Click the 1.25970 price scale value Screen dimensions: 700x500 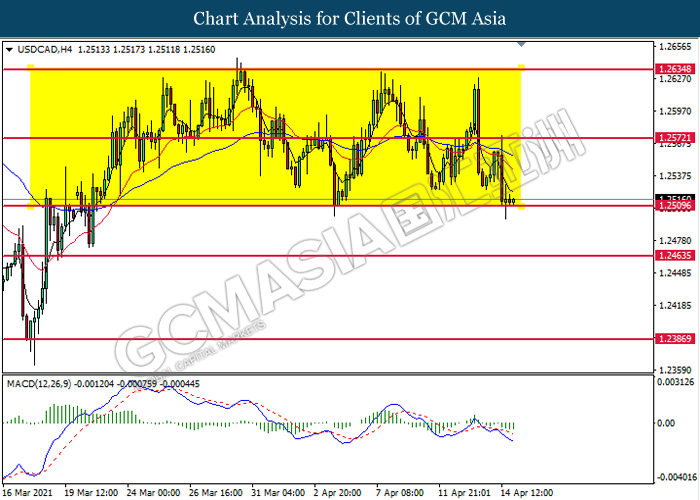point(675,111)
